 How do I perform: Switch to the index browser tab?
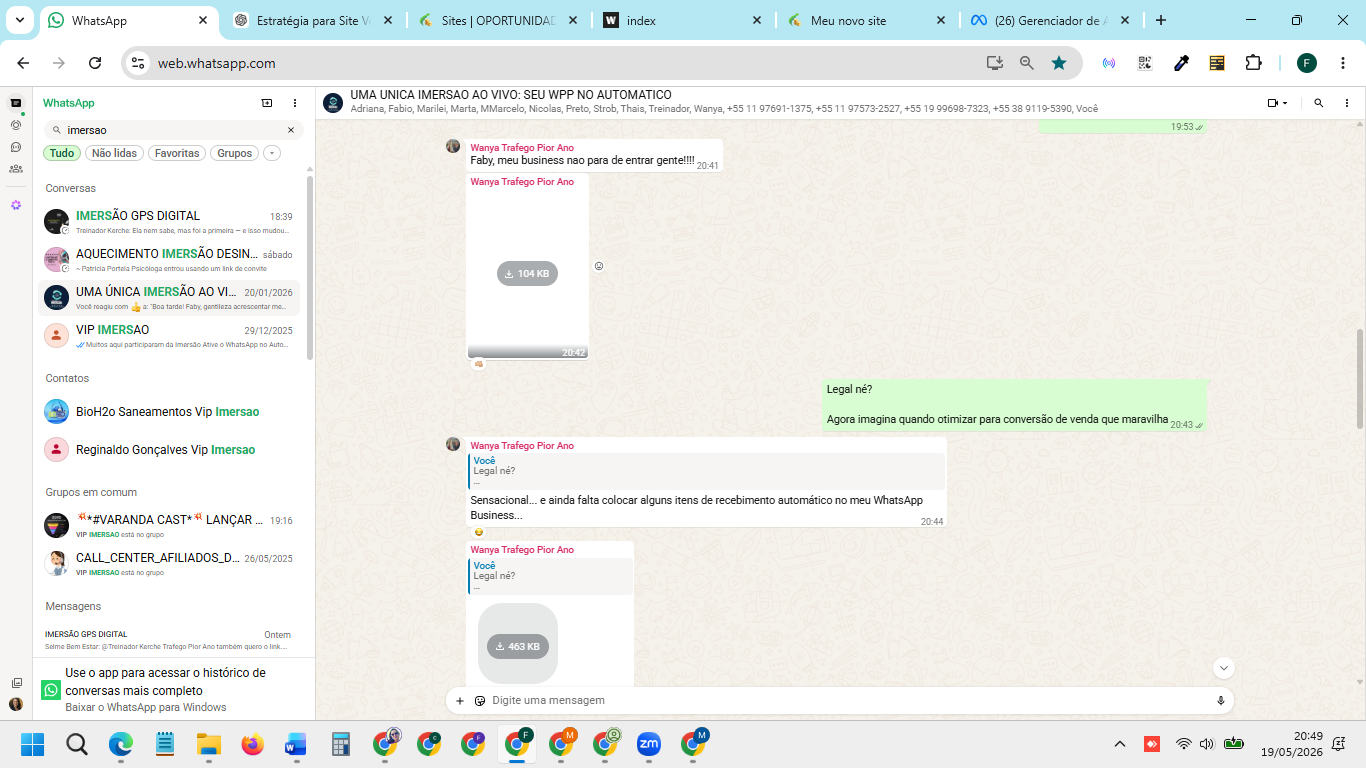684,20
